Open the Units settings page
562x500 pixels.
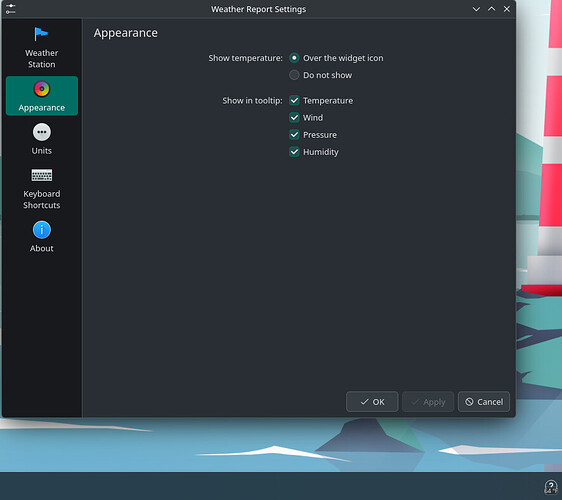pyautogui.click(x=42, y=139)
